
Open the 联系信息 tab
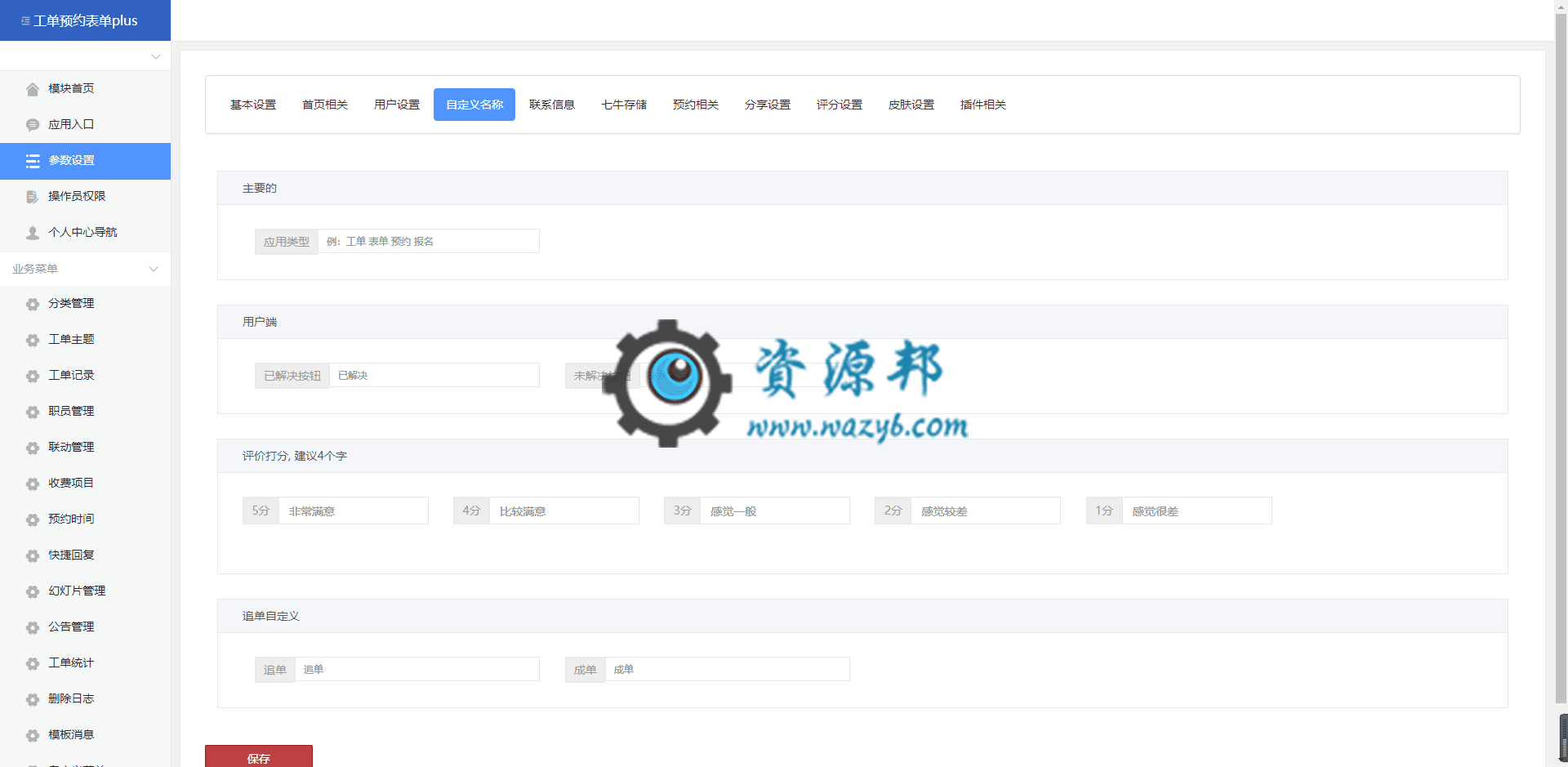[552, 105]
